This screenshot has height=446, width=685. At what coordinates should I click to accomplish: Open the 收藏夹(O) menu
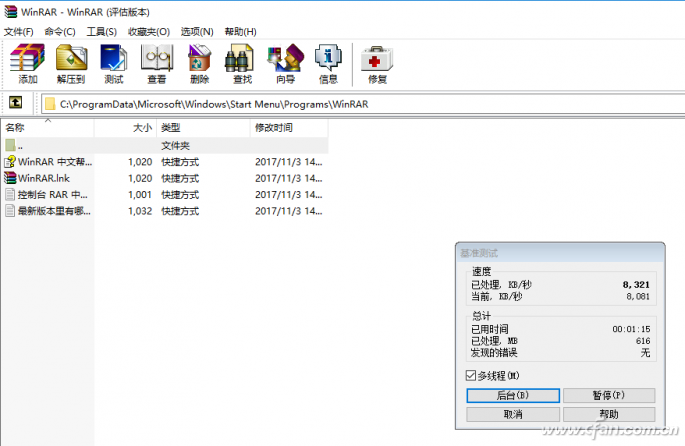pyautogui.click(x=149, y=31)
